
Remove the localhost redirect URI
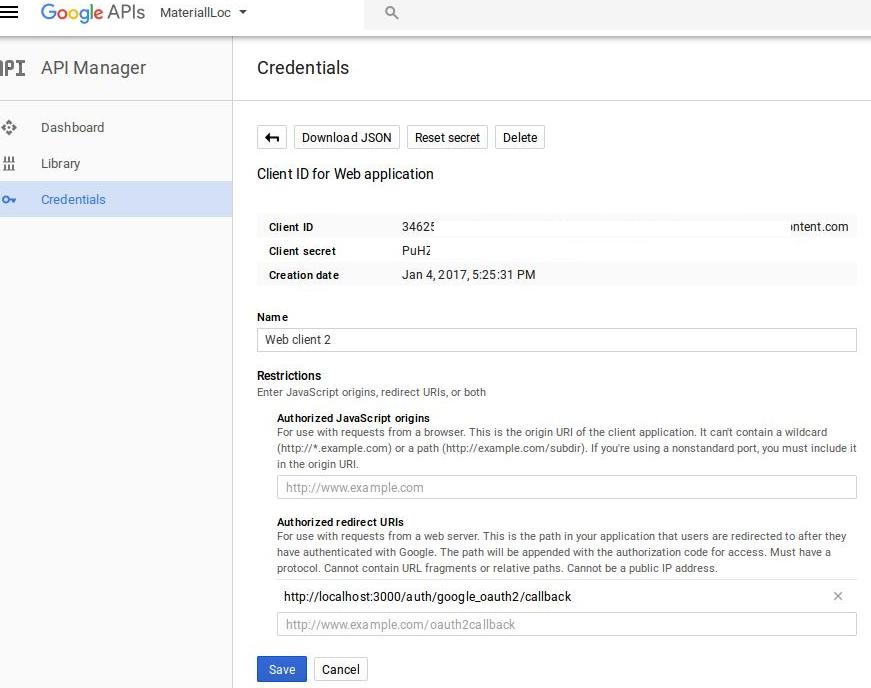838,596
